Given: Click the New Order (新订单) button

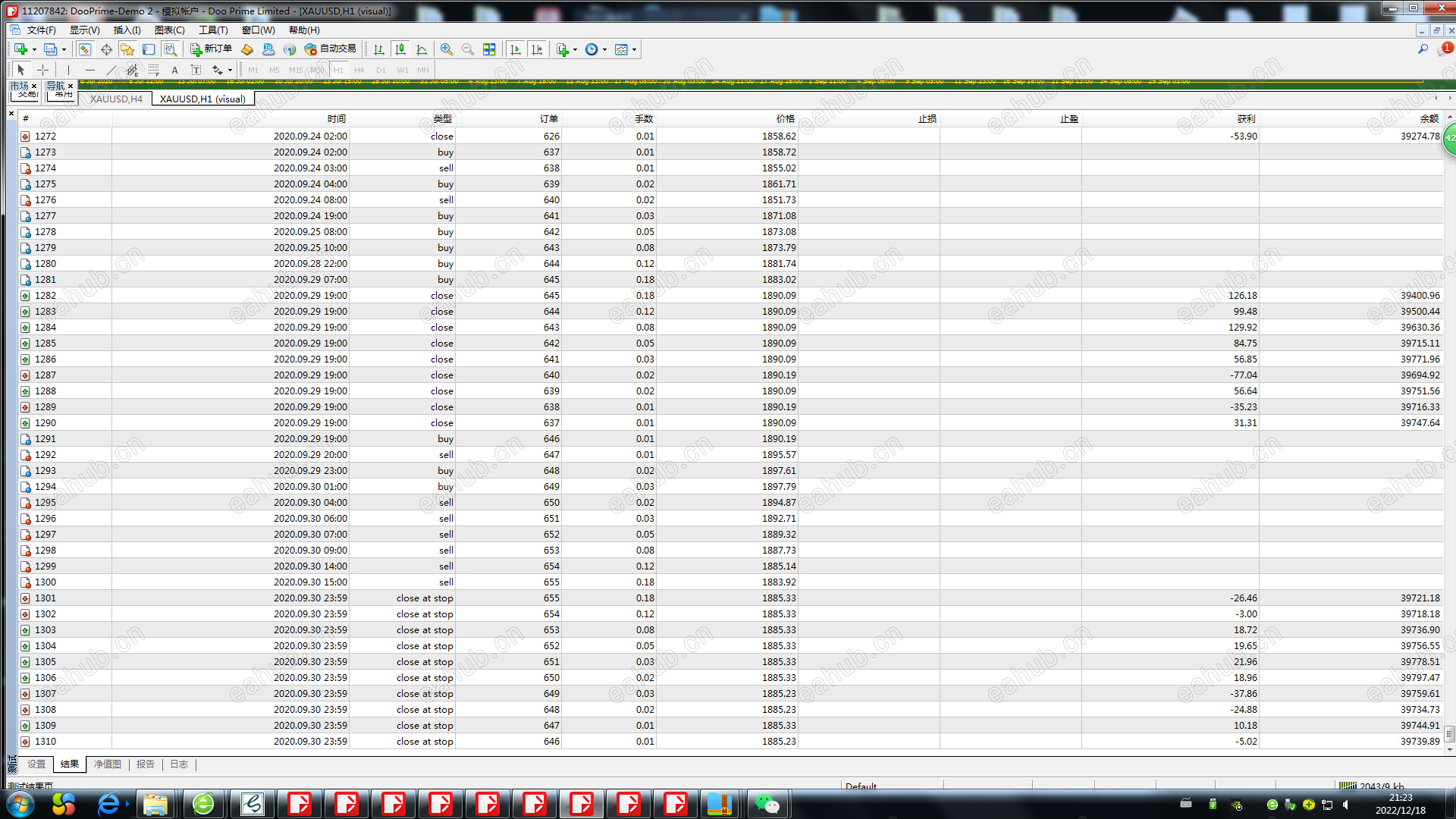Looking at the screenshot, I should coord(211,49).
